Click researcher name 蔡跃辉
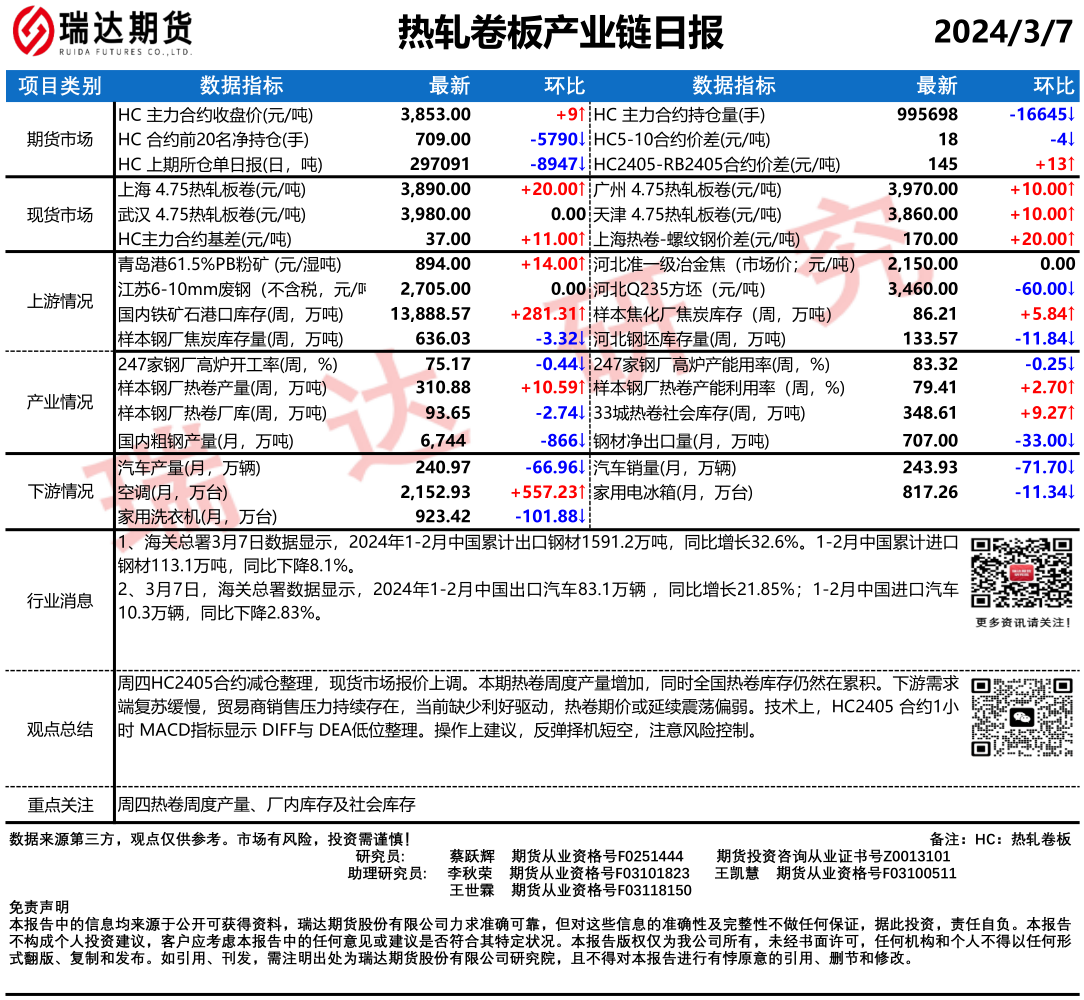Image resolution: width=1084 pixels, height=1000 pixels. (x=472, y=856)
